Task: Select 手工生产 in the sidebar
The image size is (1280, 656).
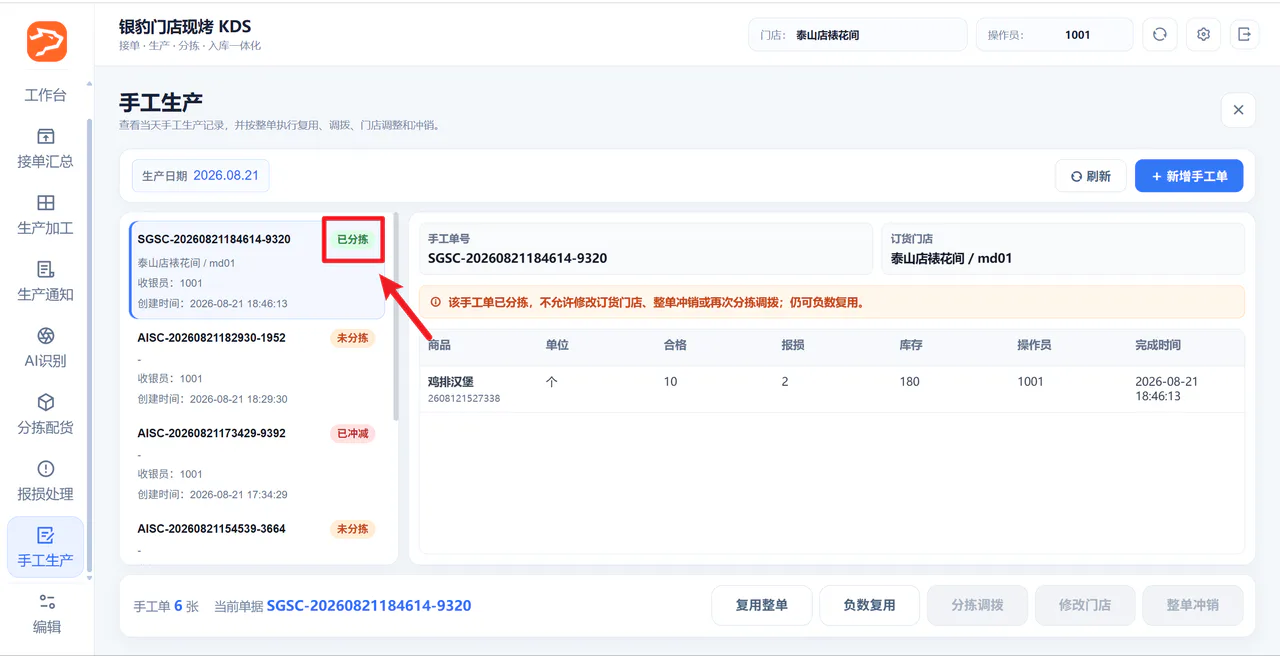Action: point(46,547)
